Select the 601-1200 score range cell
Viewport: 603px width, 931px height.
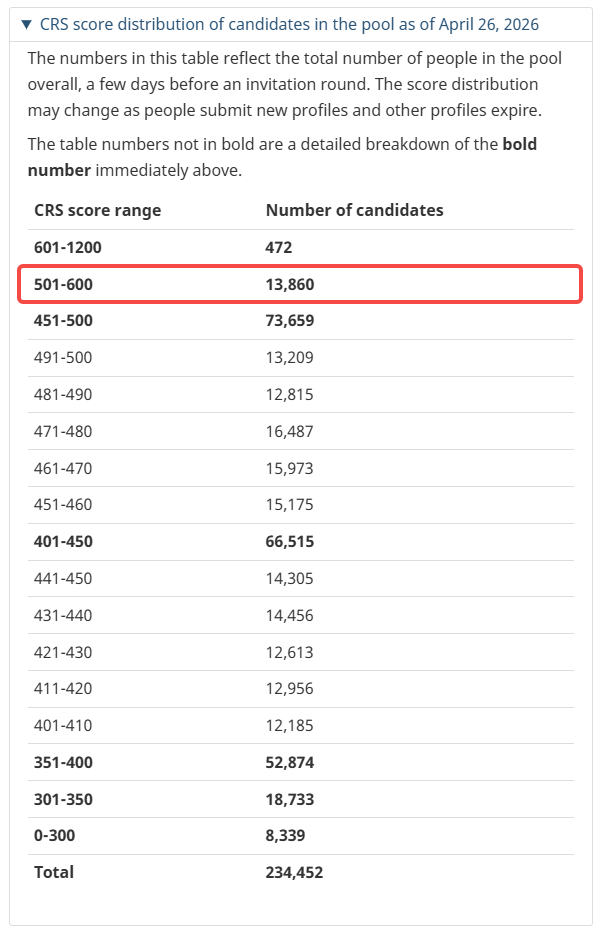pyautogui.click(x=68, y=247)
